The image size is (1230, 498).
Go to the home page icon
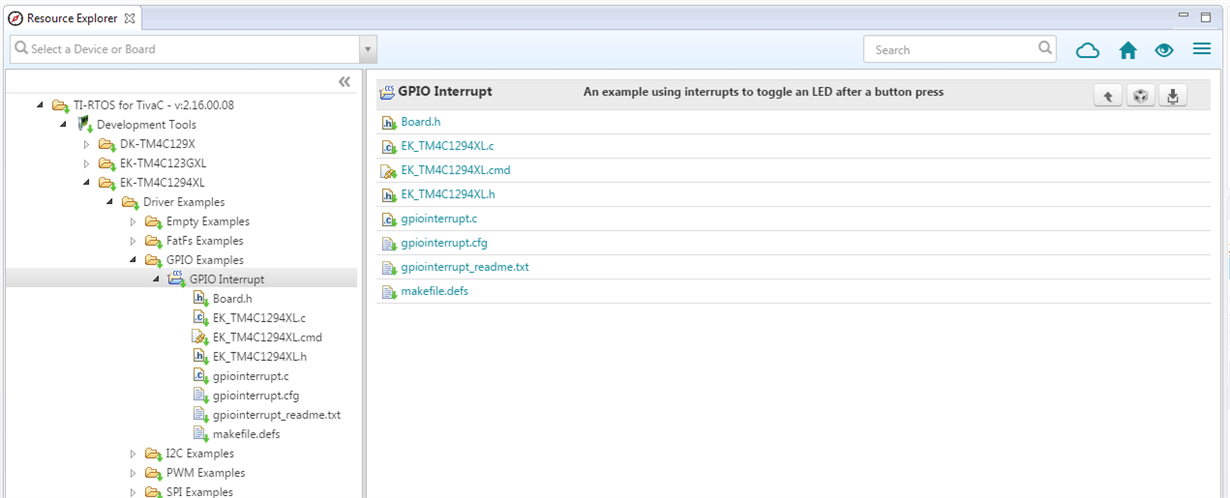tap(1128, 50)
